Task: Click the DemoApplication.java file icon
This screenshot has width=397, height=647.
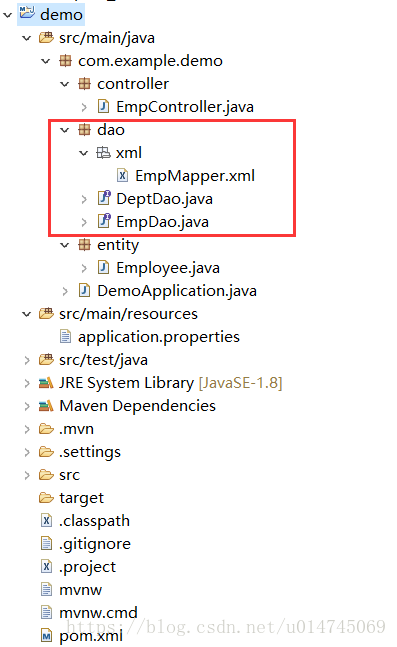Action: [84, 290]
